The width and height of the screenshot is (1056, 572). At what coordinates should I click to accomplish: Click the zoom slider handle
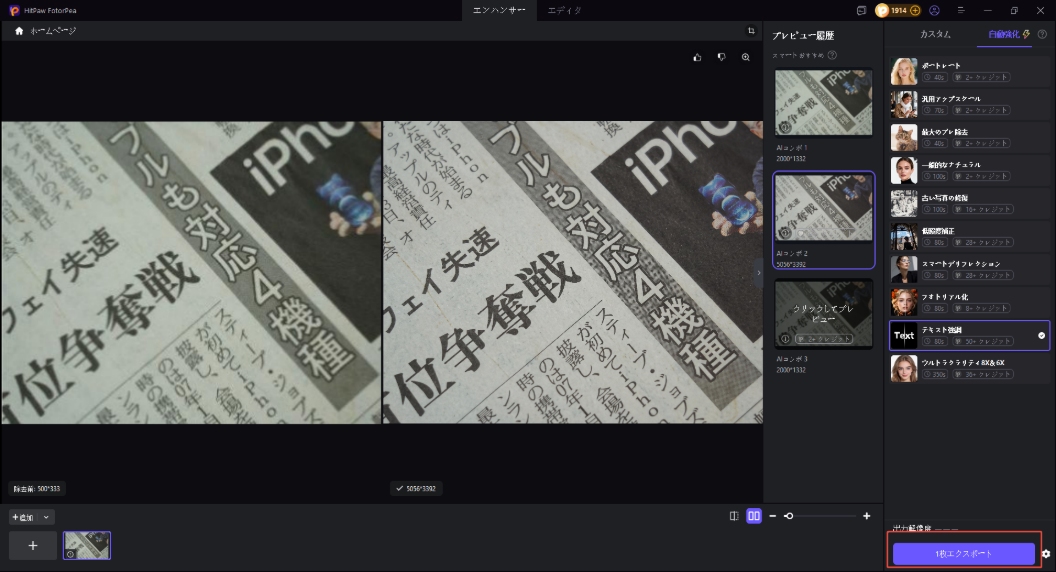pos(789,516)
